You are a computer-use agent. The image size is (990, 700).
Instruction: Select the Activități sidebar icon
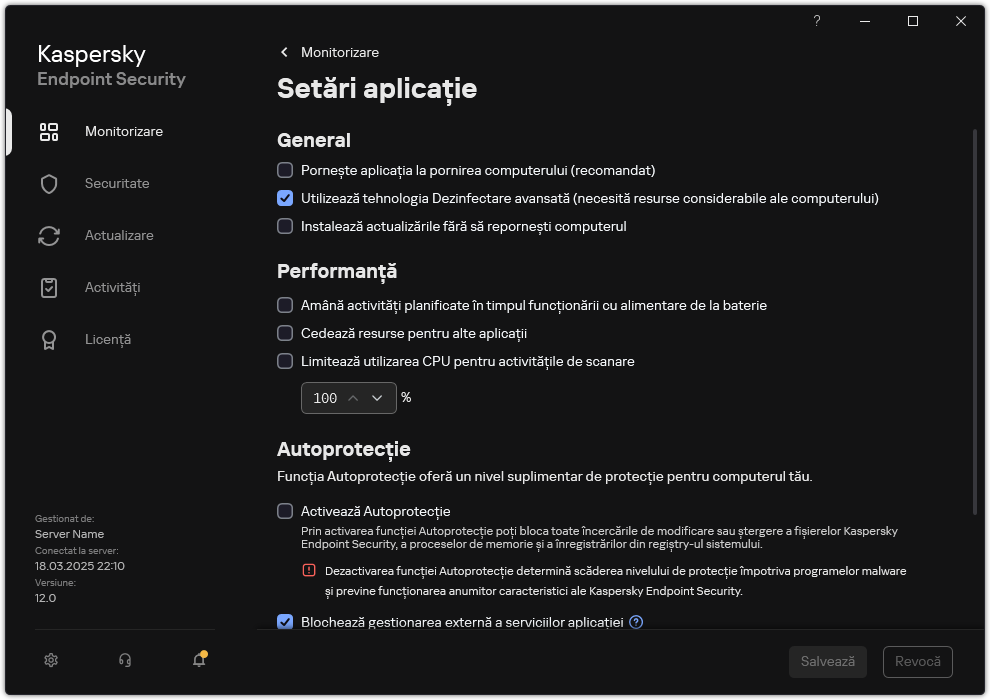[48, 287]
